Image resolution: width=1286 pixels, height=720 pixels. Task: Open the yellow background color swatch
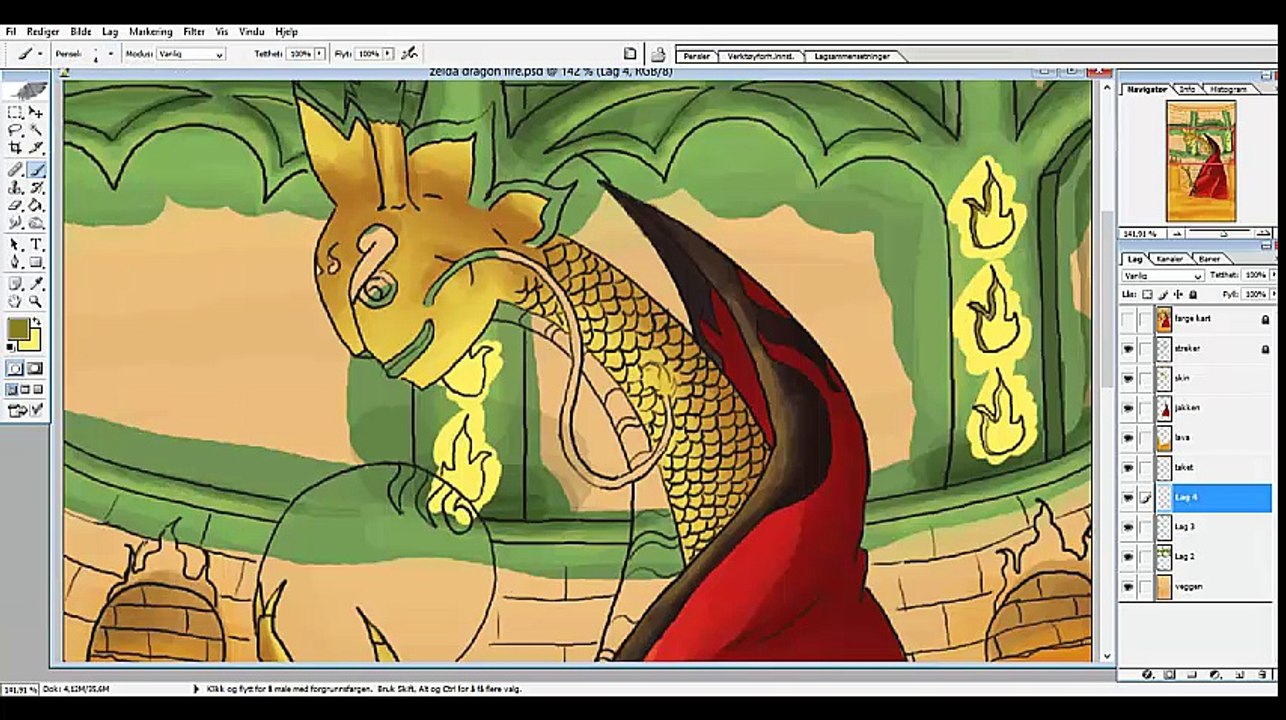click(33, 344)
